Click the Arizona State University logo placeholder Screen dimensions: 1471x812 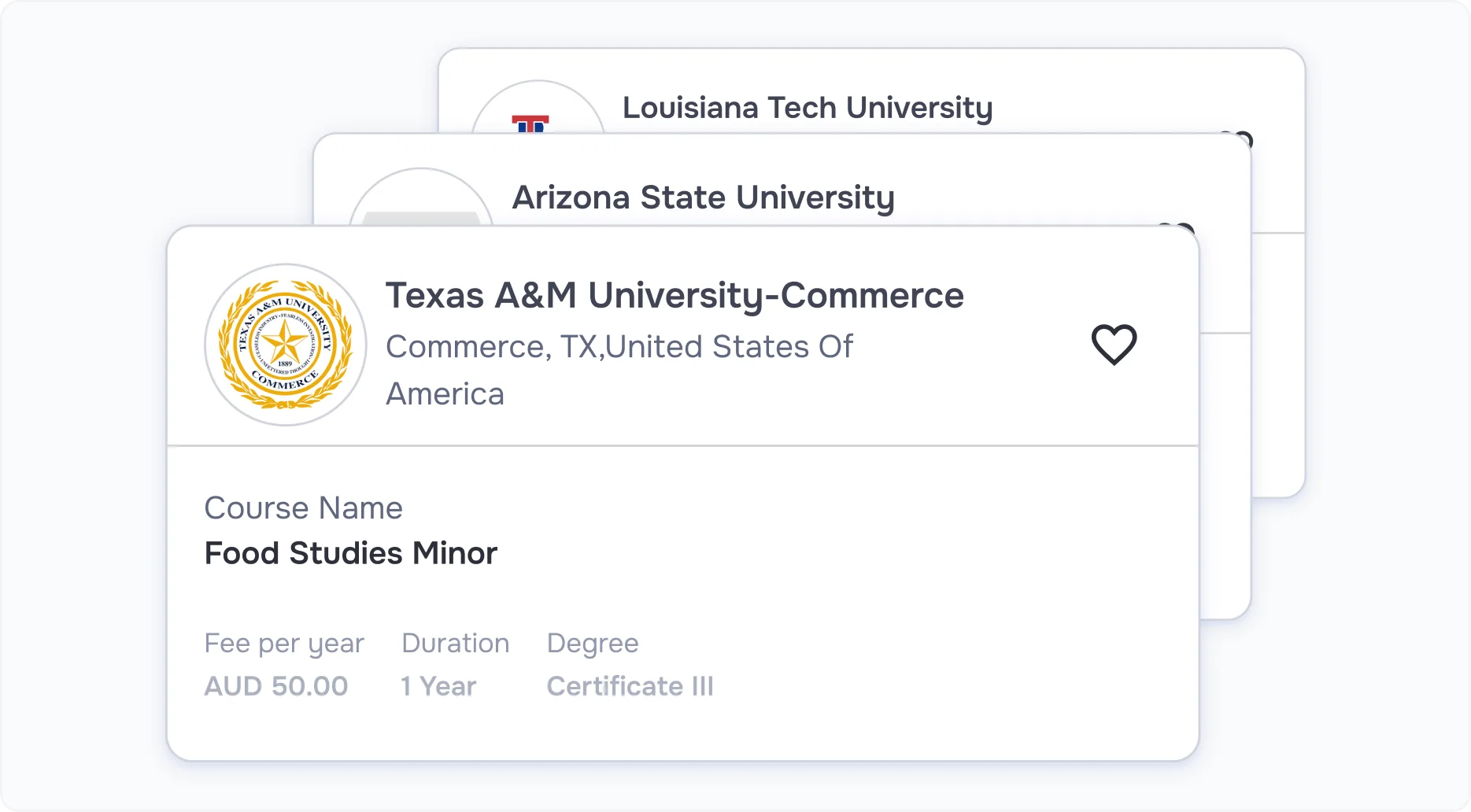pyautogui.click(x=420, y=211)
